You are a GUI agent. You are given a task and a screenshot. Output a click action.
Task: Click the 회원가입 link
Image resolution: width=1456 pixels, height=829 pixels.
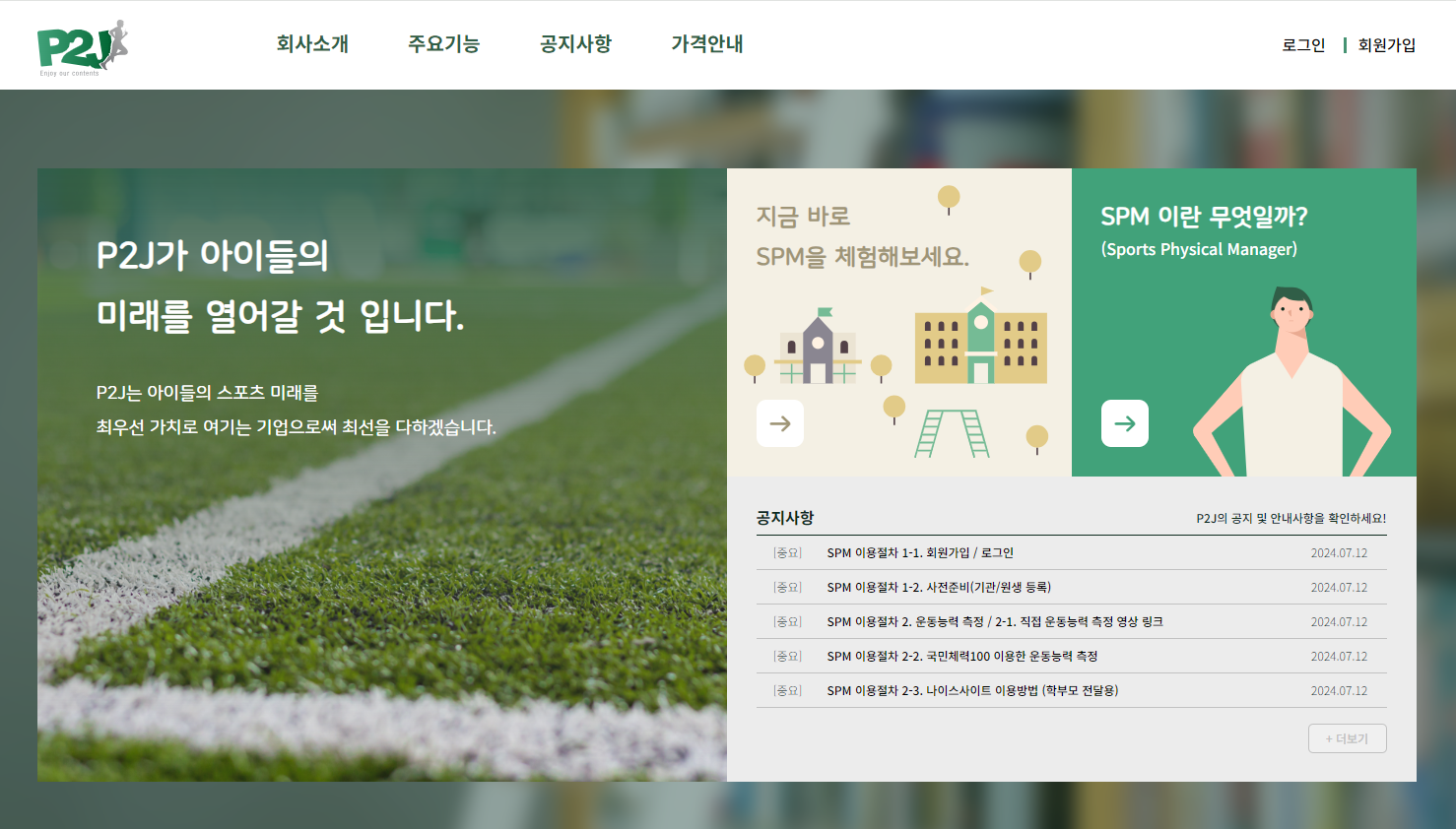(1387, 45)
